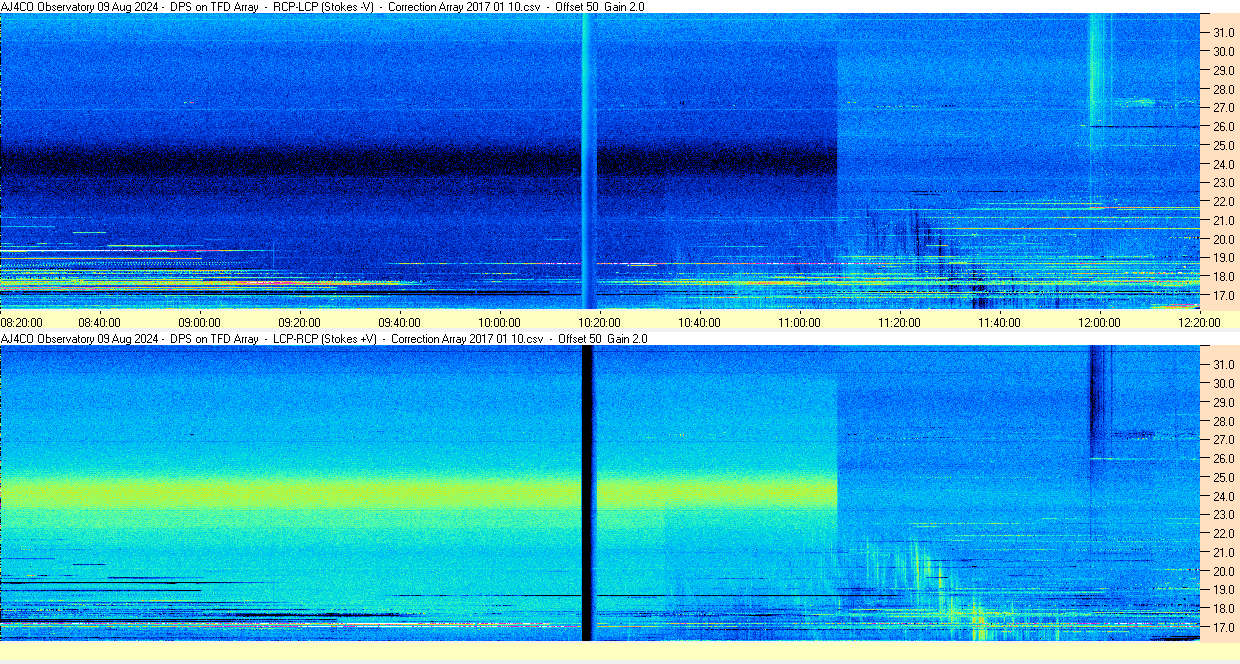Select the 08:40:00 time axis label

[x=99, y=322]
